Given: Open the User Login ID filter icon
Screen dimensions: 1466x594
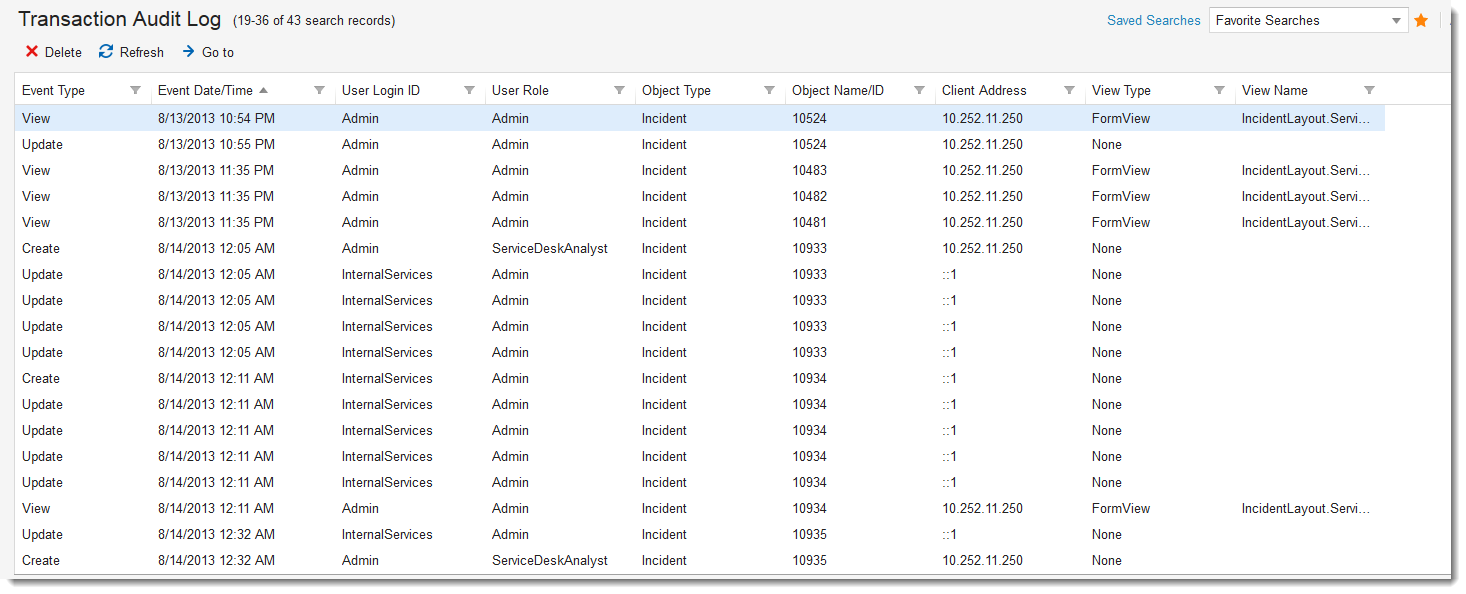Looking at the screenshot, I should 469,90.
